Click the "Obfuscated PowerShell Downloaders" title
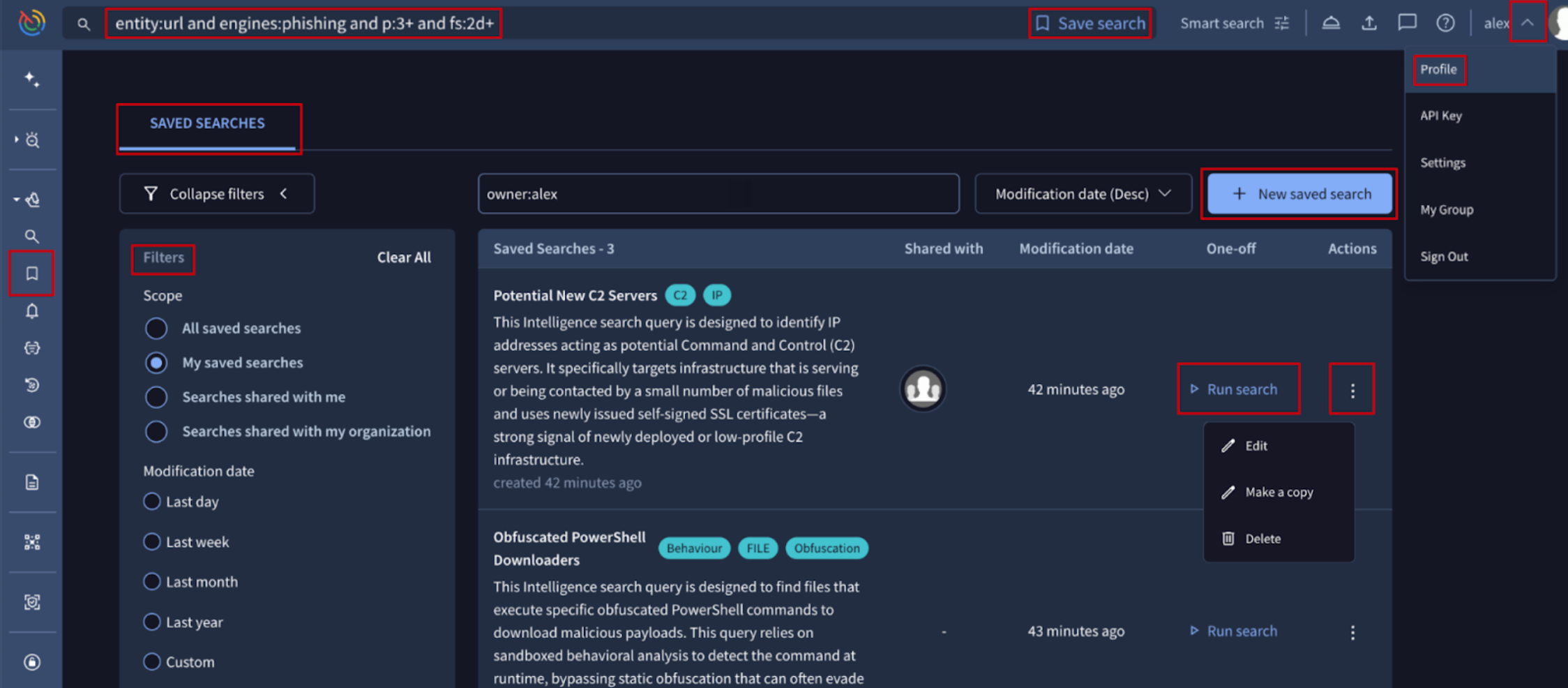The image size is (1568, 688). pyautogui.click(x=570, y=548)
